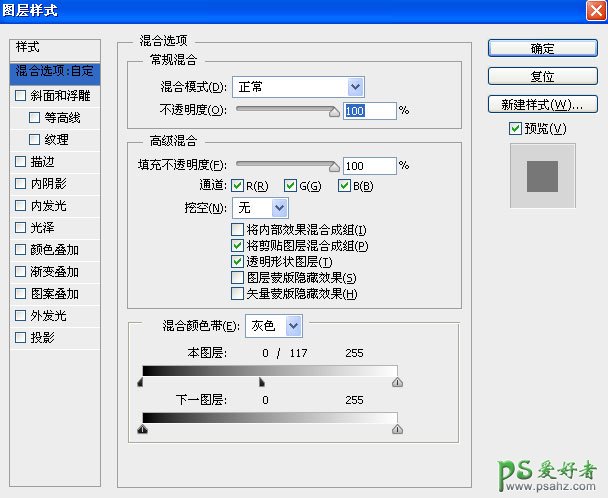This screenshot has width=608, height=498.
Task: Click the 新建样式(W)... button
Action: pos(542,104)
